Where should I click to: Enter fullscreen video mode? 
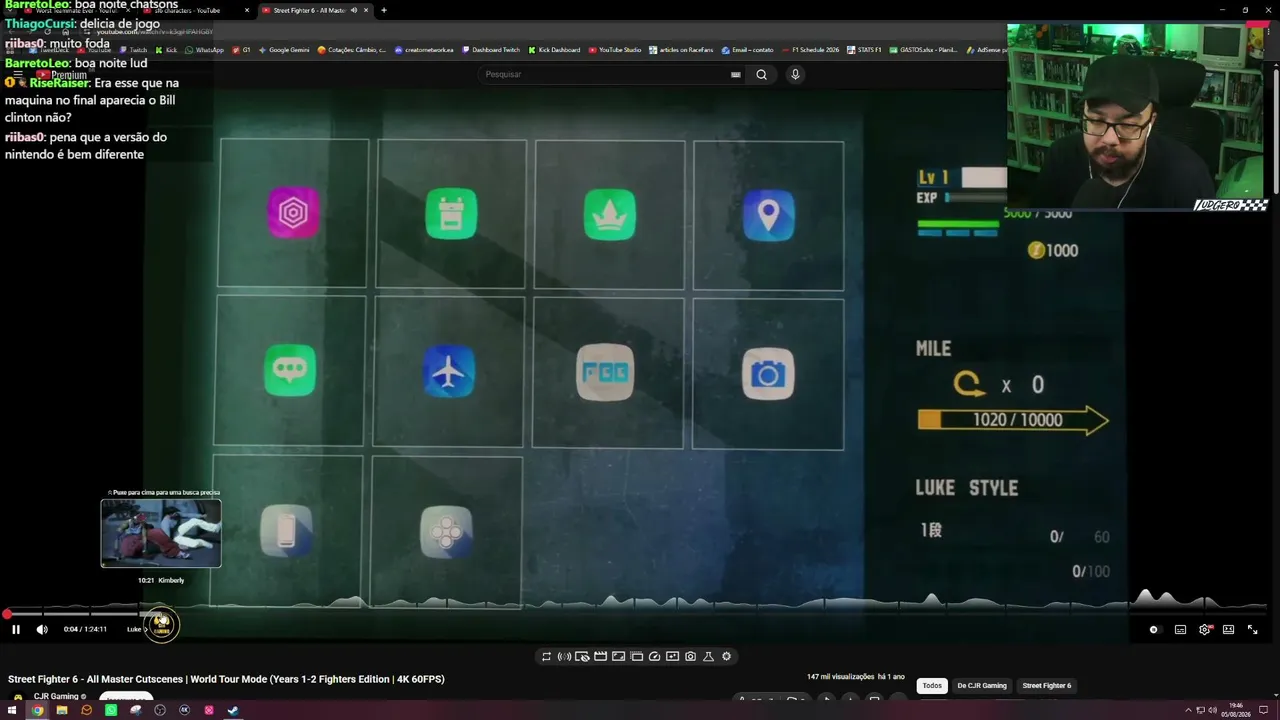(1252, 629)
